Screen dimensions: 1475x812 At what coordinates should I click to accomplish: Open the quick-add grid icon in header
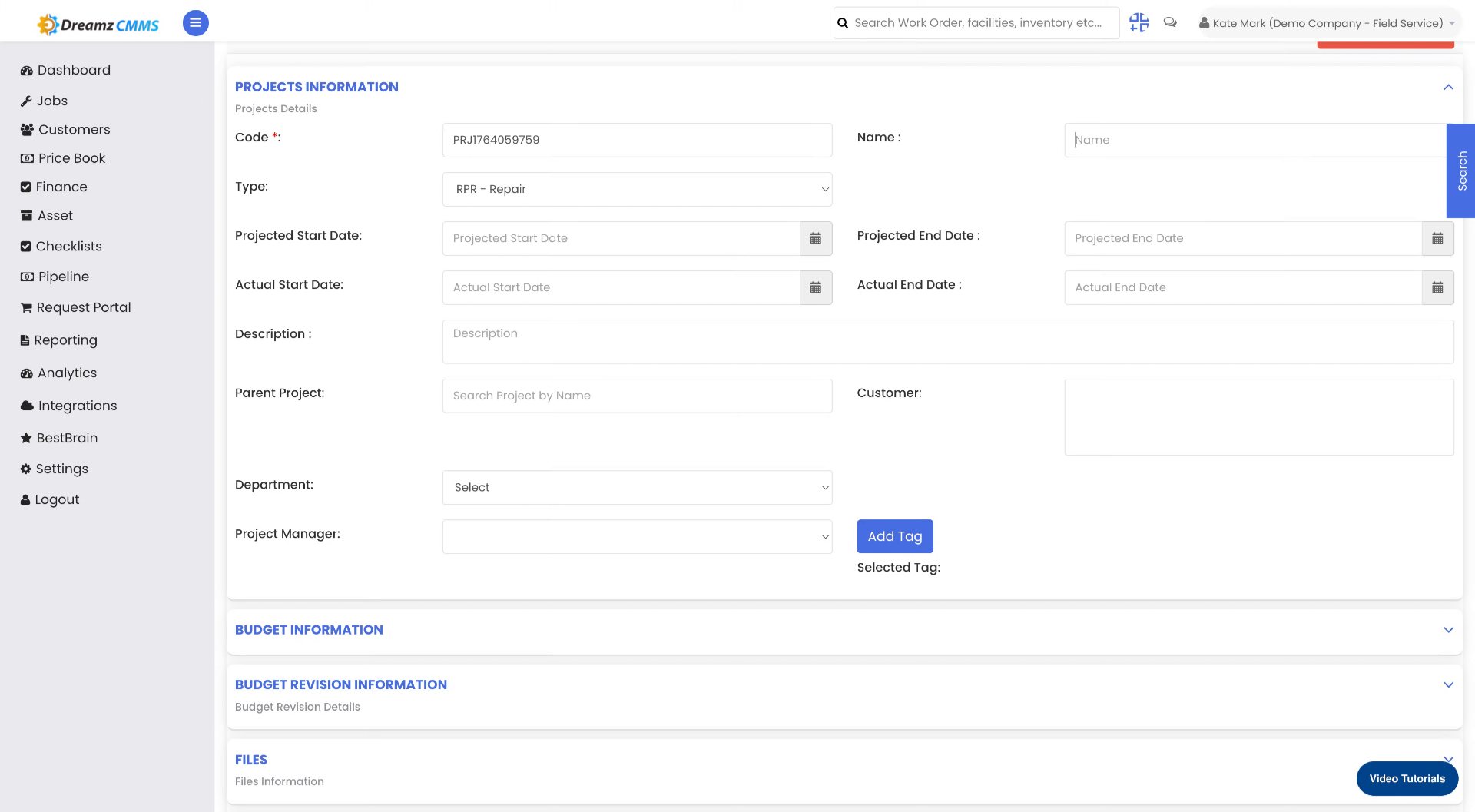[x=1139, y=23]
